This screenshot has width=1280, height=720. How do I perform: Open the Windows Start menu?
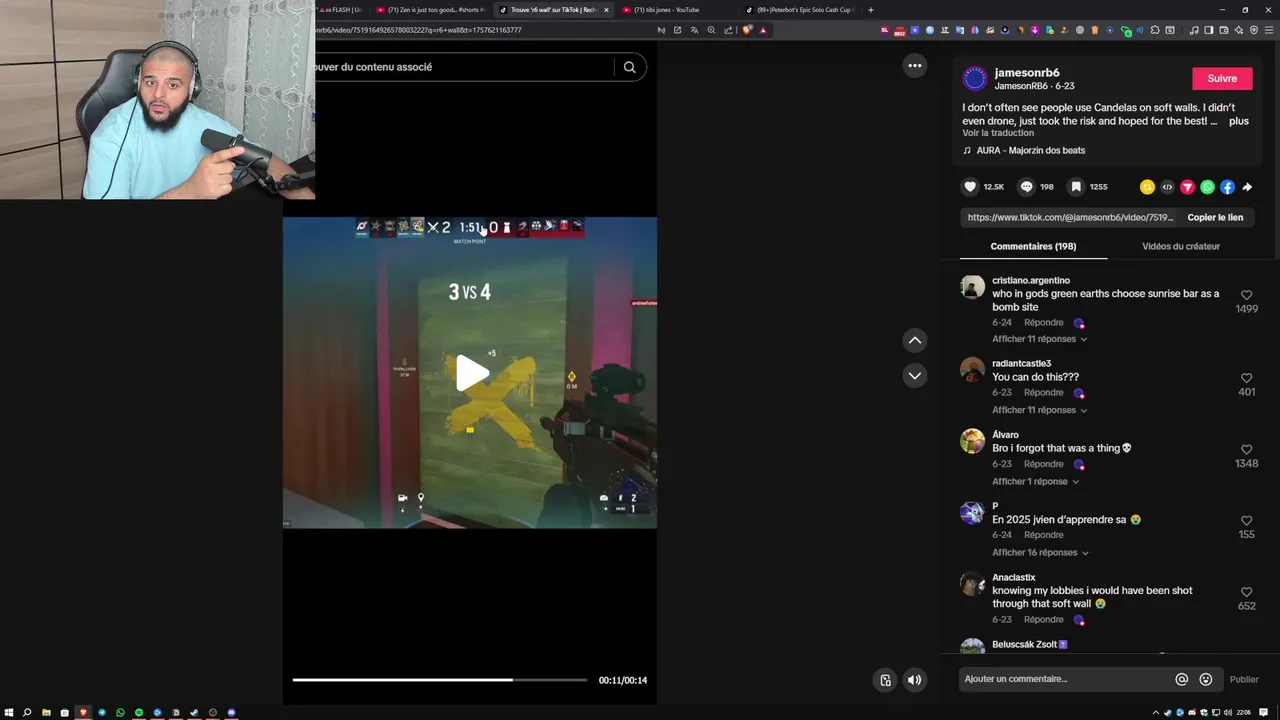[9, 713]
